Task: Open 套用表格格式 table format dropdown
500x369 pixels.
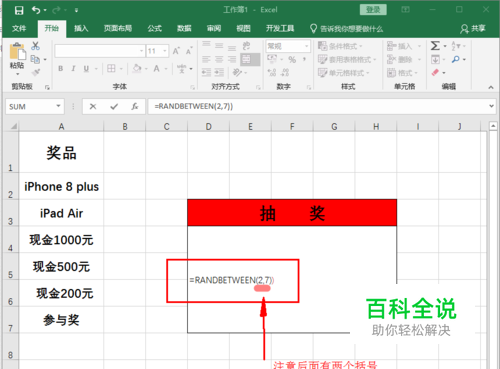Action: point(347,60)
